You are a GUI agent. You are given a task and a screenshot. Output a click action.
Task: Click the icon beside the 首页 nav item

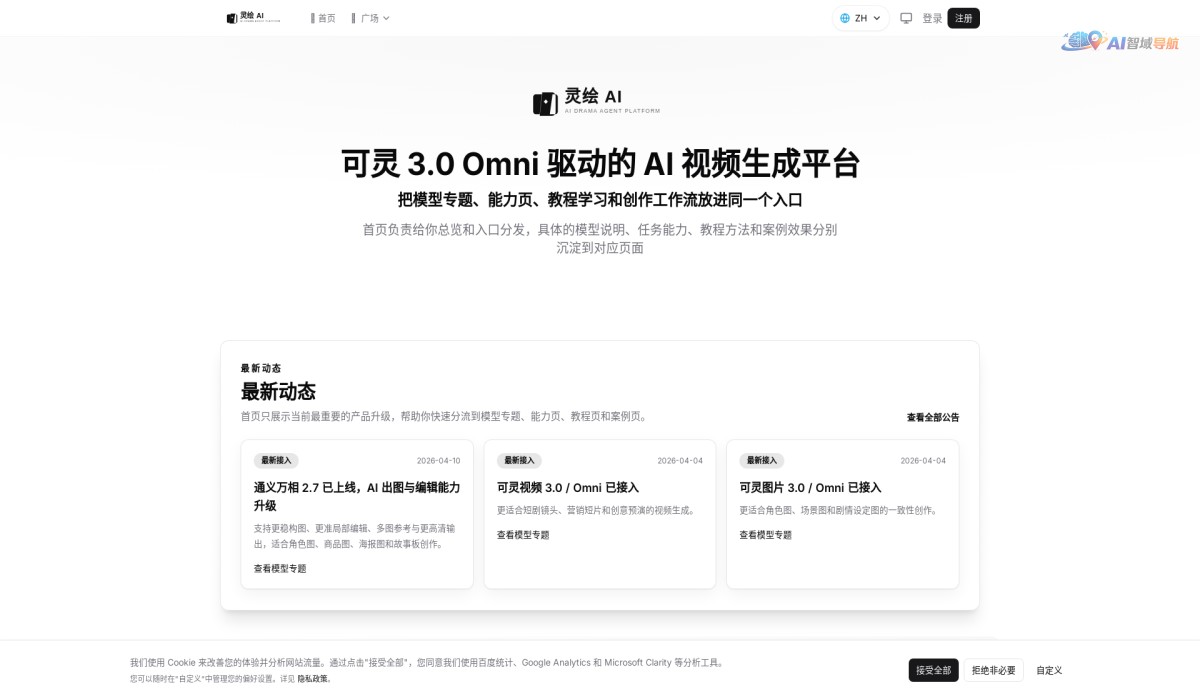(313, 17)
